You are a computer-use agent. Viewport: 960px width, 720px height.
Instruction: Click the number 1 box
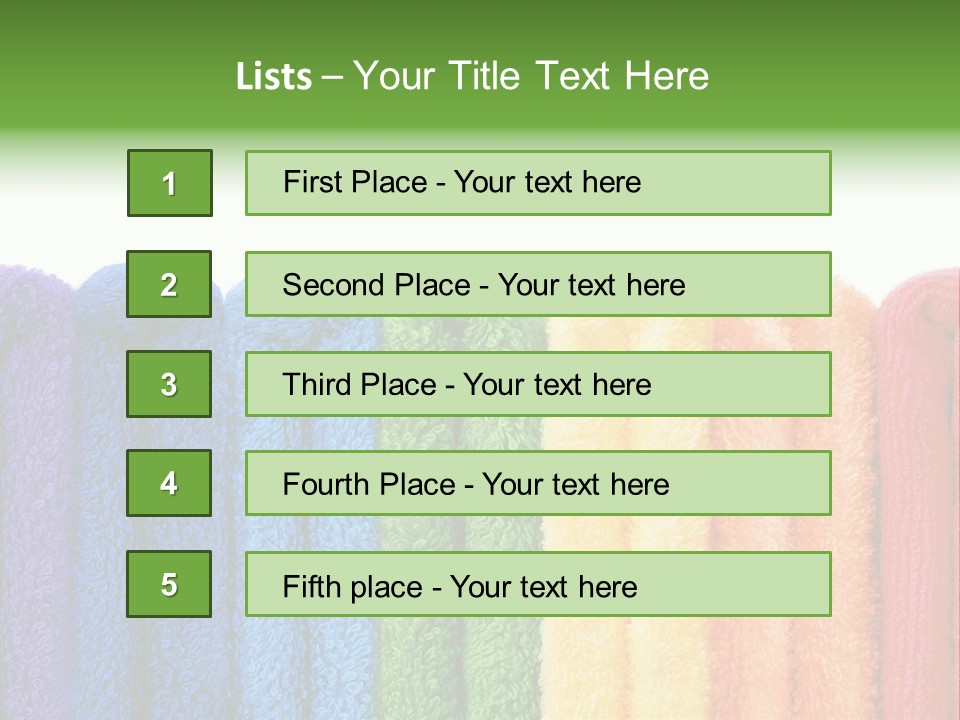(x=170, y=183)
